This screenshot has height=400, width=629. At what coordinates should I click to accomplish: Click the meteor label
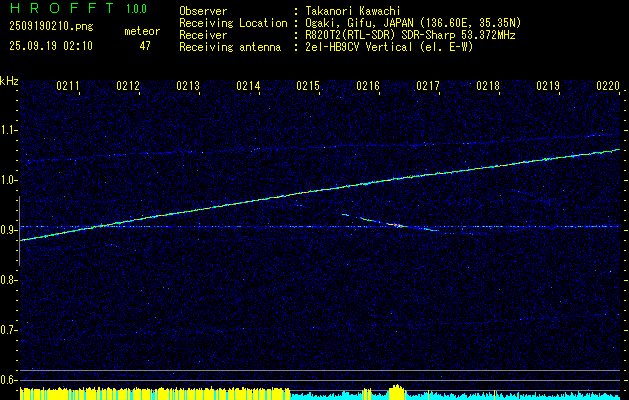[142, 31]
